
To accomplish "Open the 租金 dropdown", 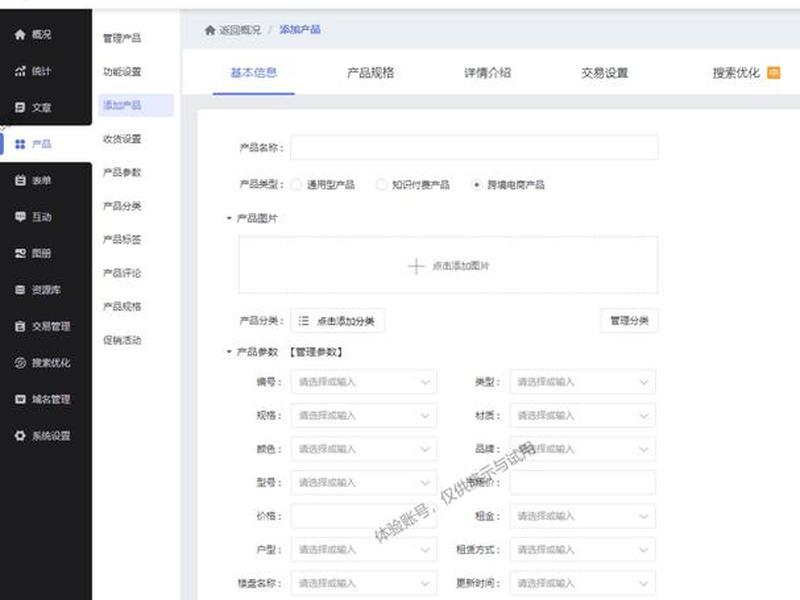I will point(582,516).
